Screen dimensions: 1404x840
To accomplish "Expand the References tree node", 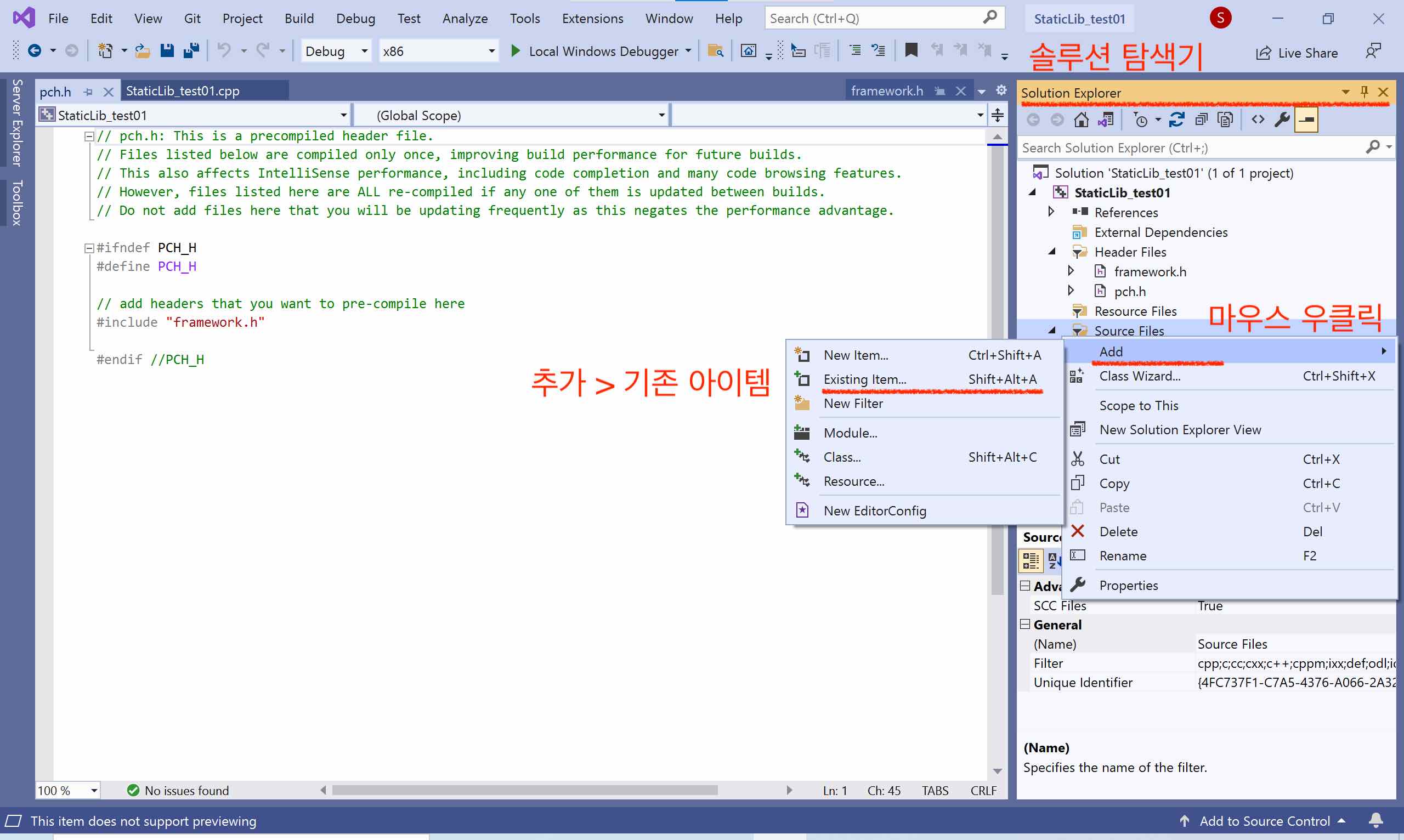I will tap(1052, 212).
